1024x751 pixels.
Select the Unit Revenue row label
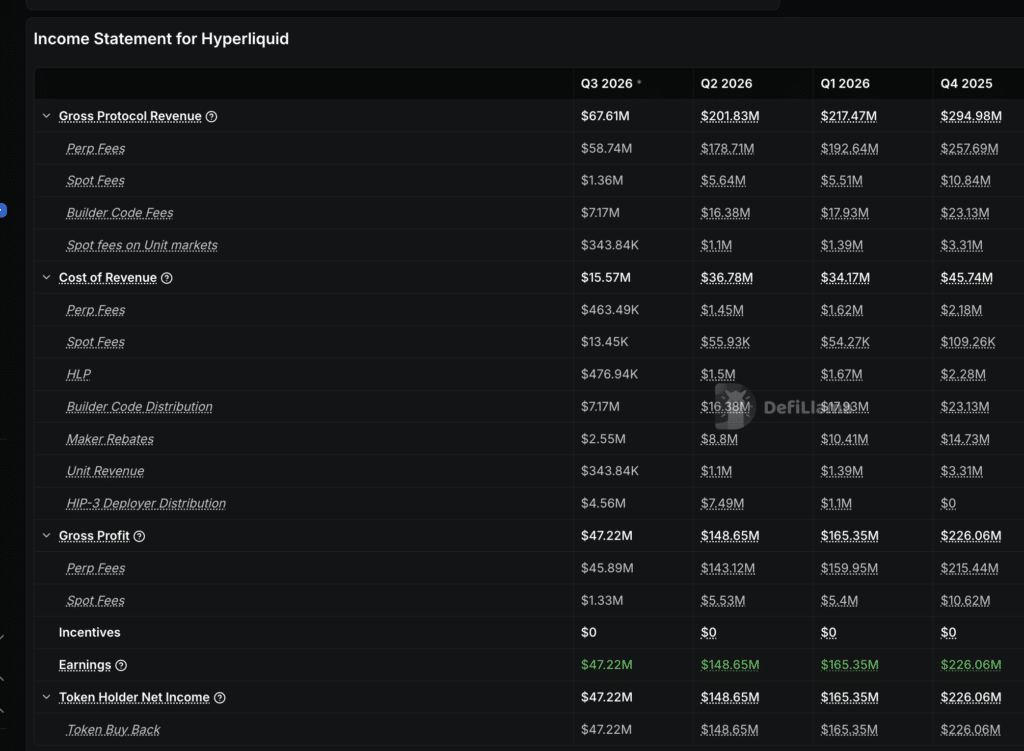click(x=105, y=471)
